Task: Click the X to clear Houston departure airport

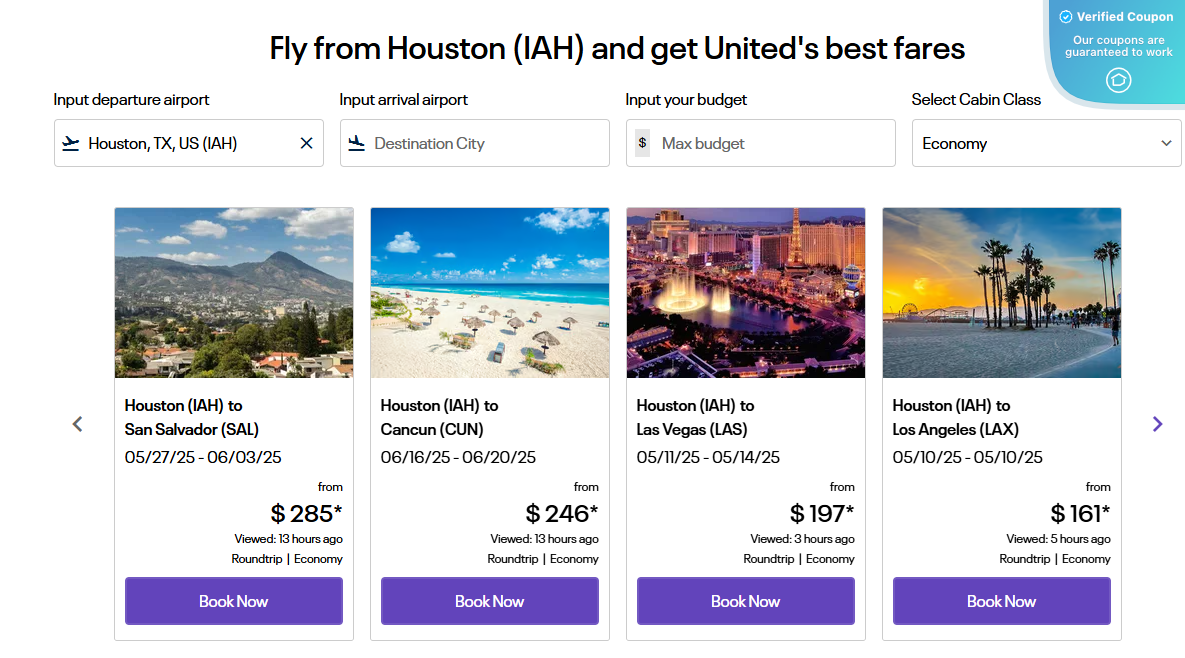Action: pyautogui.click(x=306, y=143)
